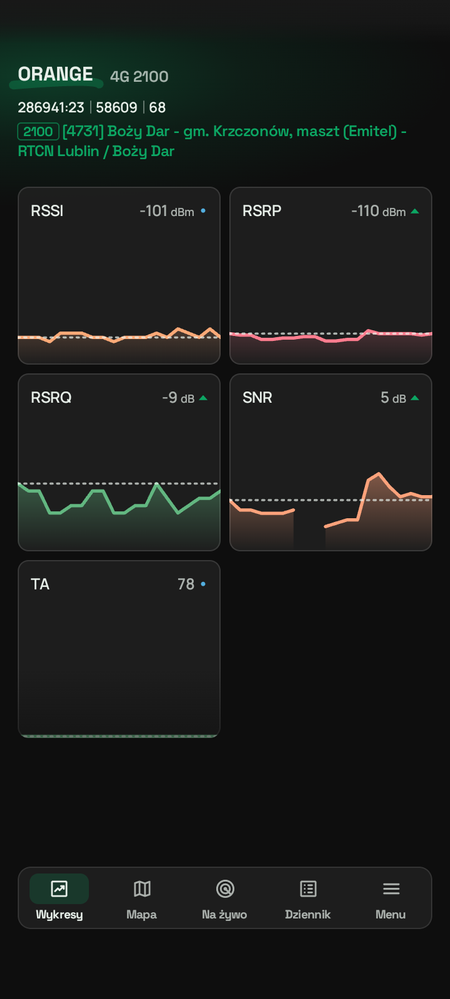Tap the 68 value in header
450x999 pixels.
(157, 108)
